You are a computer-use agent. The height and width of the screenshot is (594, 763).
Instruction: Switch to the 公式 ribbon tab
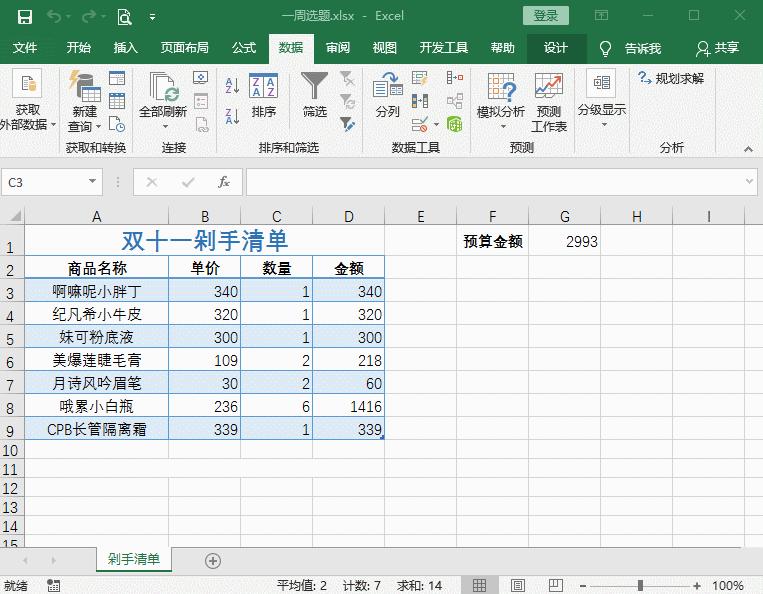[244, 48]
